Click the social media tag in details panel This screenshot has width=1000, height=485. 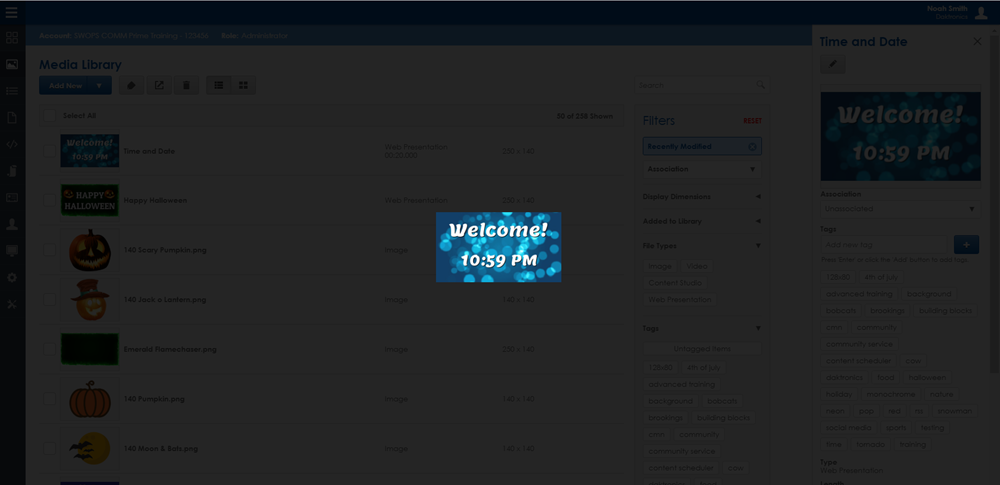(x=848, y=427)
